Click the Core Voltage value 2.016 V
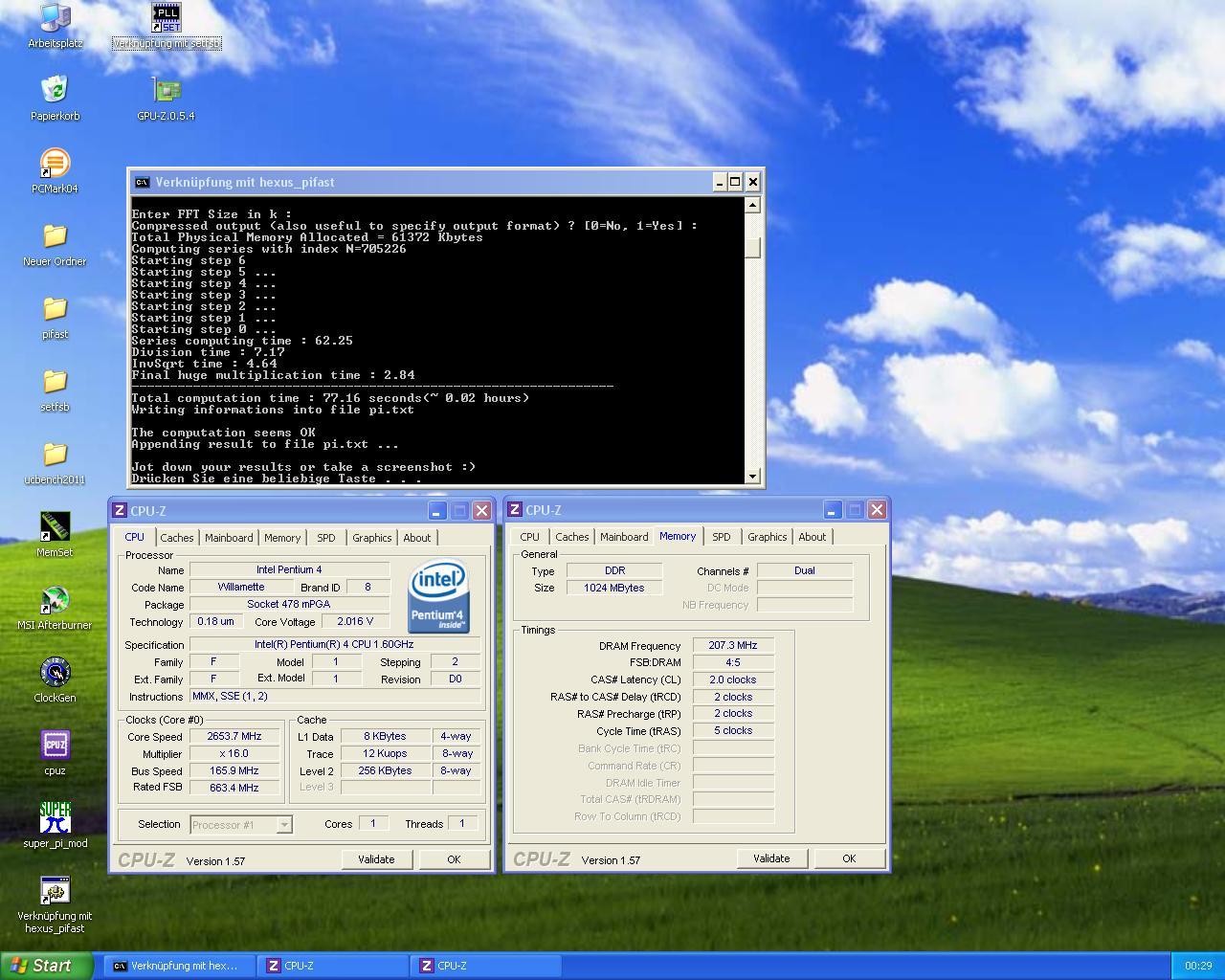Viewport: 1225px width, 980px height. click(x=355, y=621)
